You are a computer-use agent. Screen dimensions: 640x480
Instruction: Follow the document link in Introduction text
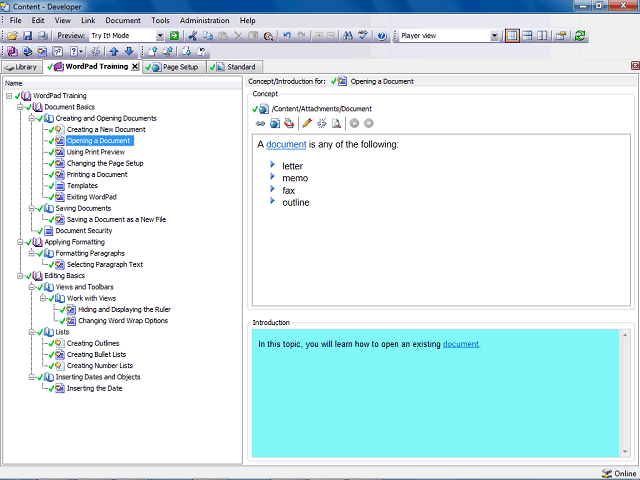(460, 344)
